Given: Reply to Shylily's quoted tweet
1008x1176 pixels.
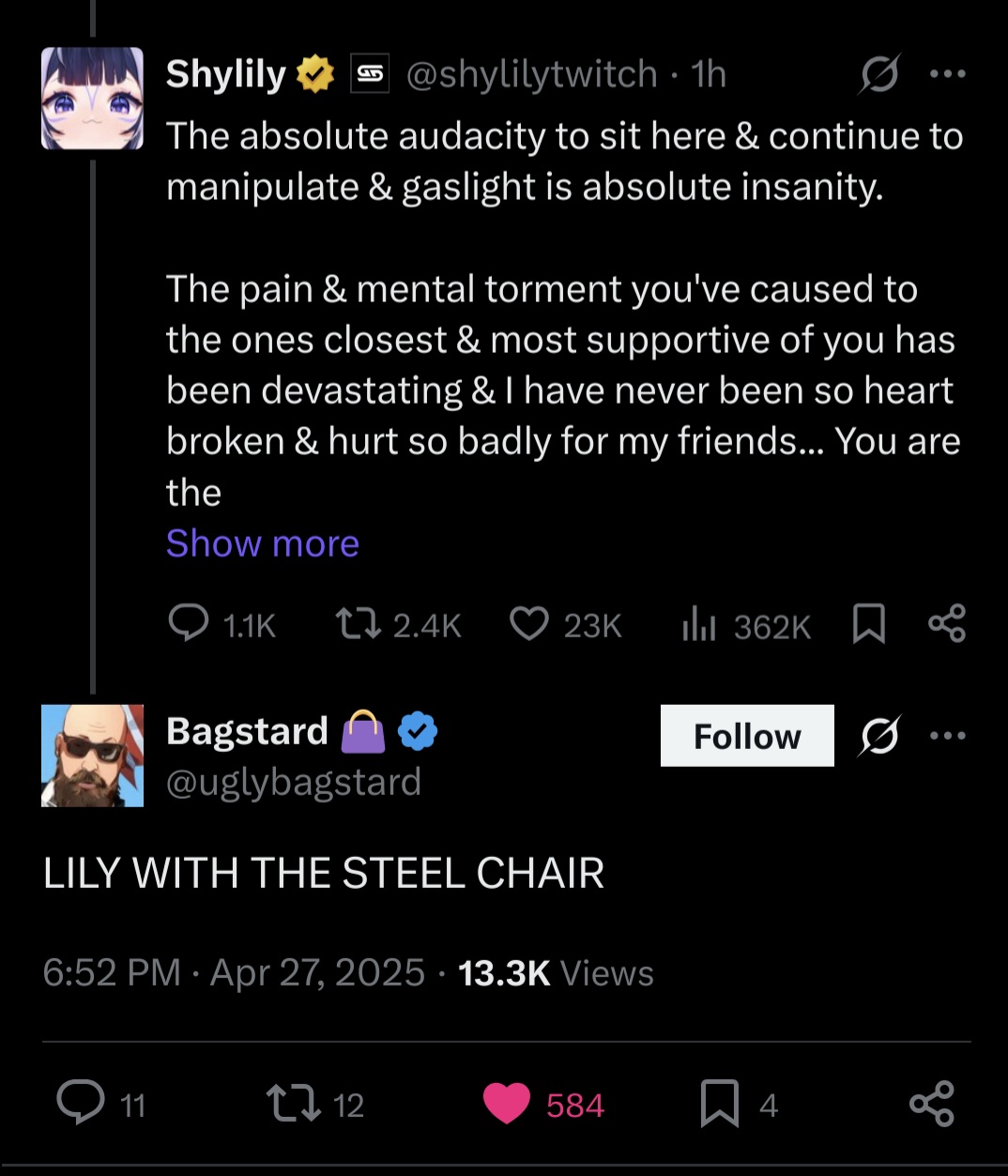Looking at the screenshot, I should coord(189,624).
